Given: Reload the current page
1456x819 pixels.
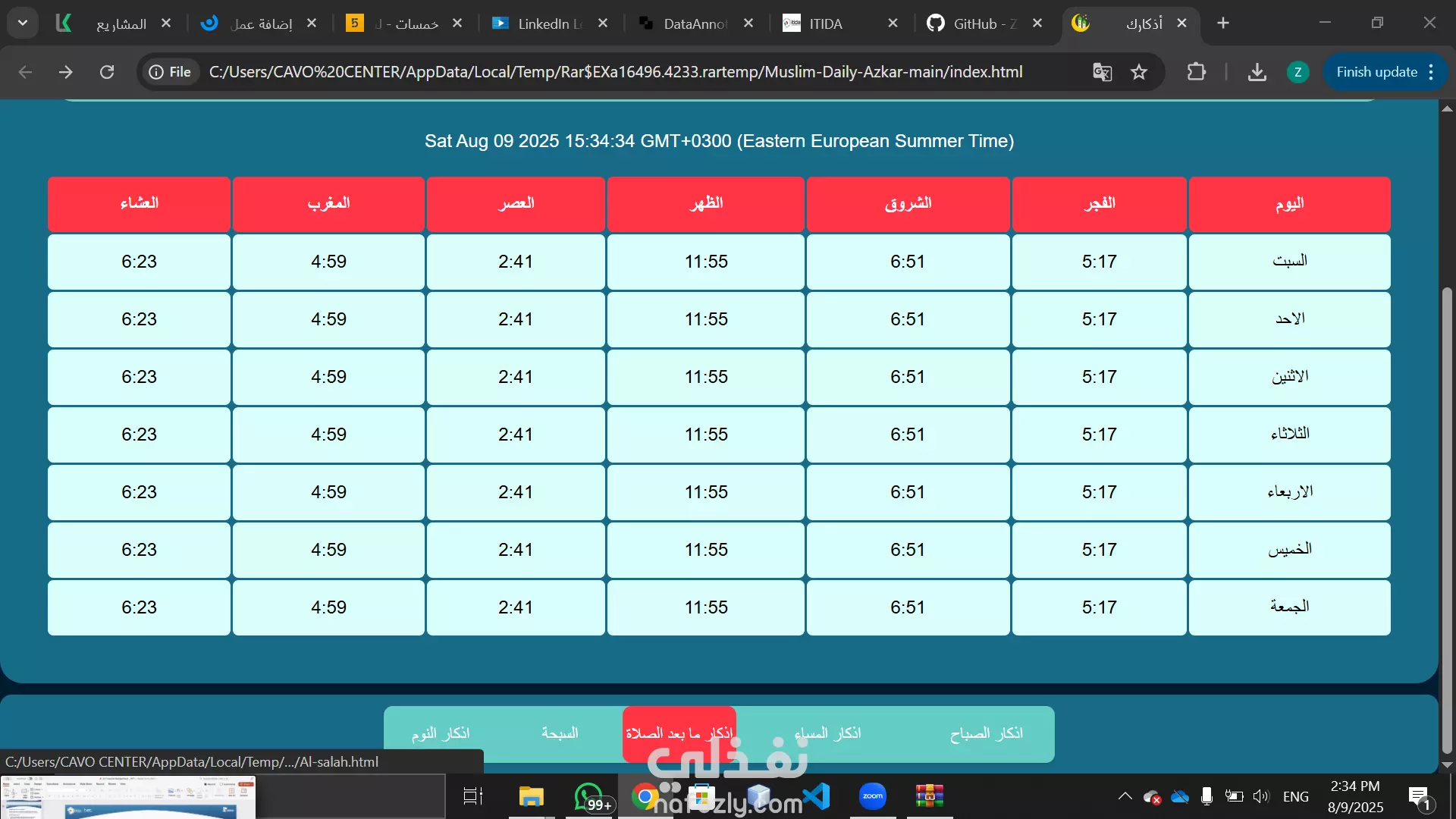Looking at the screenshot, I should [107, 72].
